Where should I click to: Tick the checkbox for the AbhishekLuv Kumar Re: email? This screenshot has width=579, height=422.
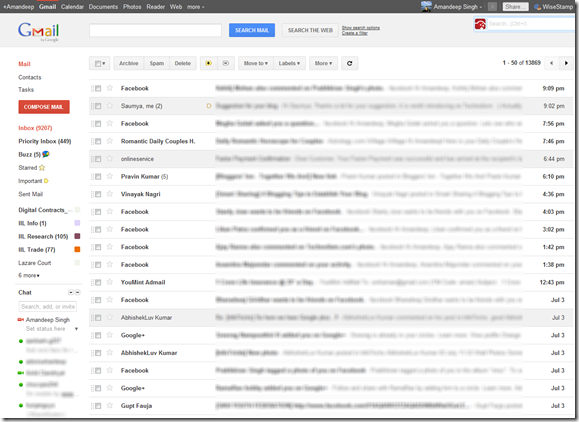click(x=98, y=318)
